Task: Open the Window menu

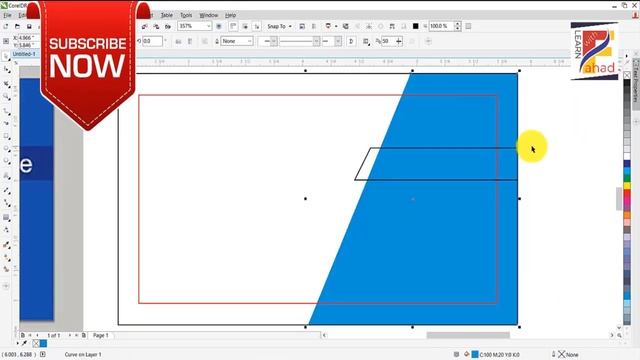Action: [x=209, y=15]
